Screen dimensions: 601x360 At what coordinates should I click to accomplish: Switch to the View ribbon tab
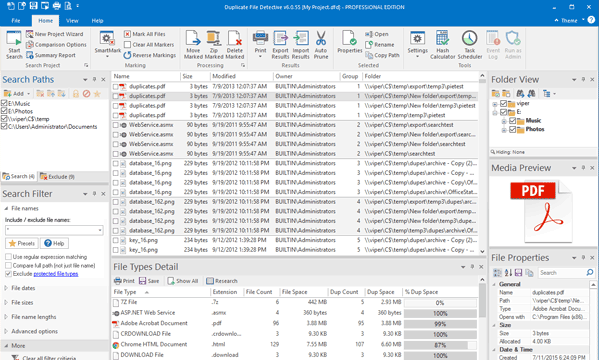pos(72,21)
